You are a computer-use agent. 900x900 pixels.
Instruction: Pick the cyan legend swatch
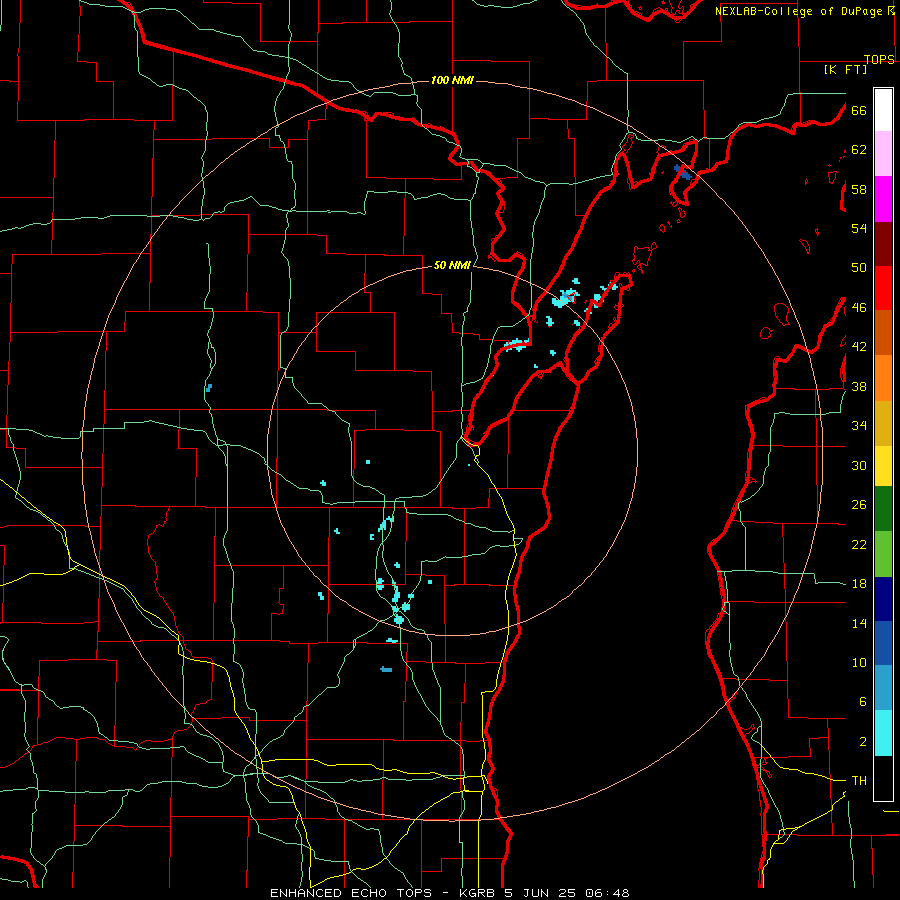click(x=883, y=733)
